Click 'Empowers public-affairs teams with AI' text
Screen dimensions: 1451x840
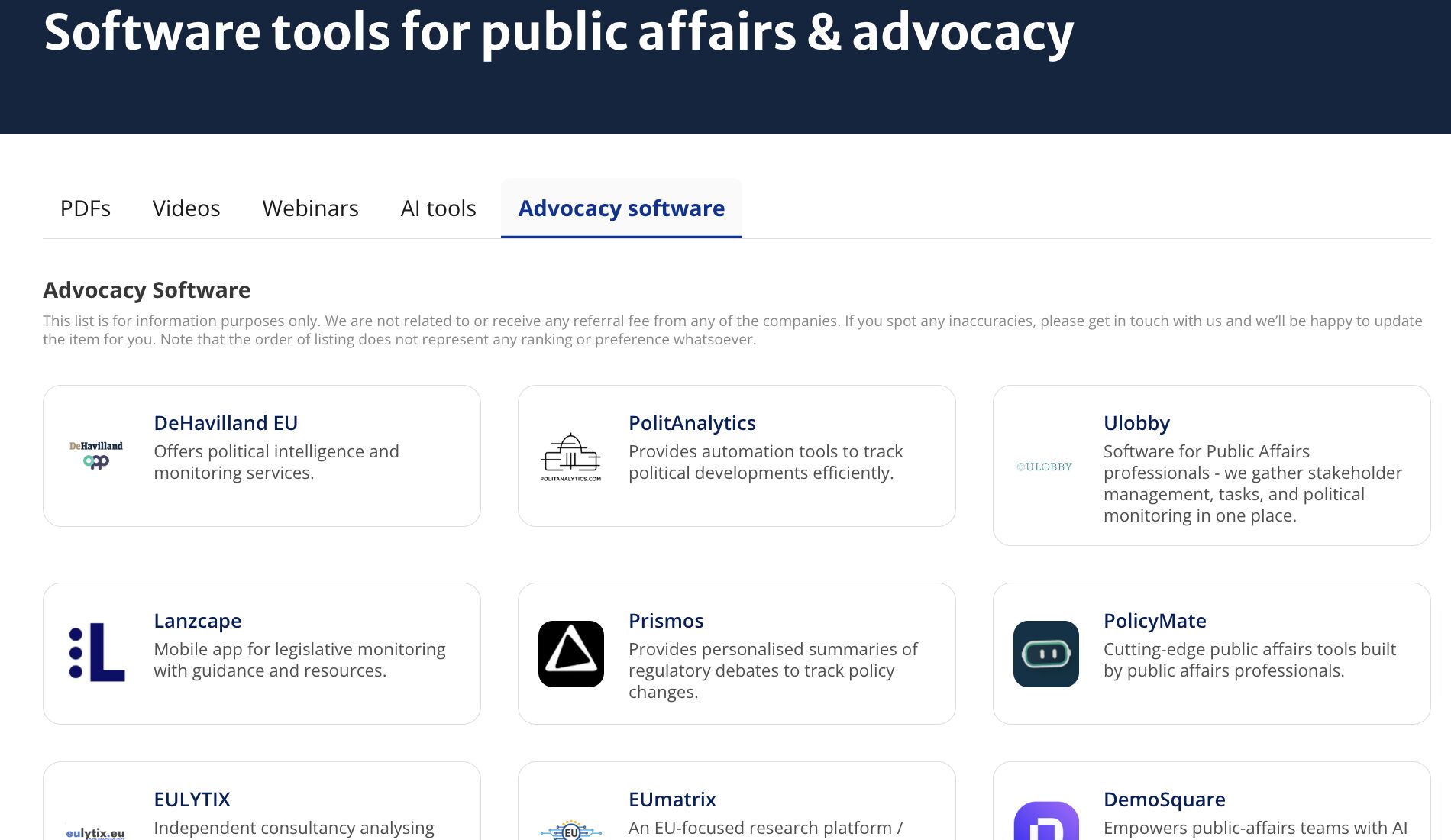(x=1255, y=828)
